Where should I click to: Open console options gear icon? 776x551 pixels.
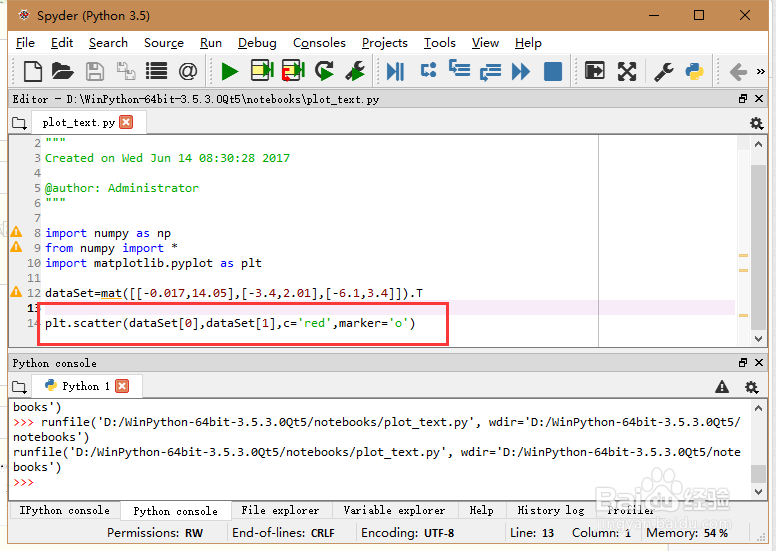pos(751,387)
